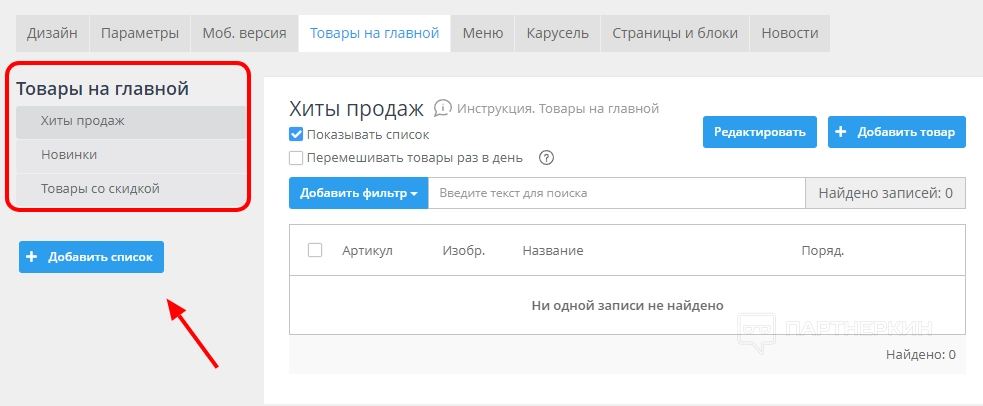Screen dimensions: 983x406
Task: Click plus icon on Добавить товар button
Action: click(841, 132)
